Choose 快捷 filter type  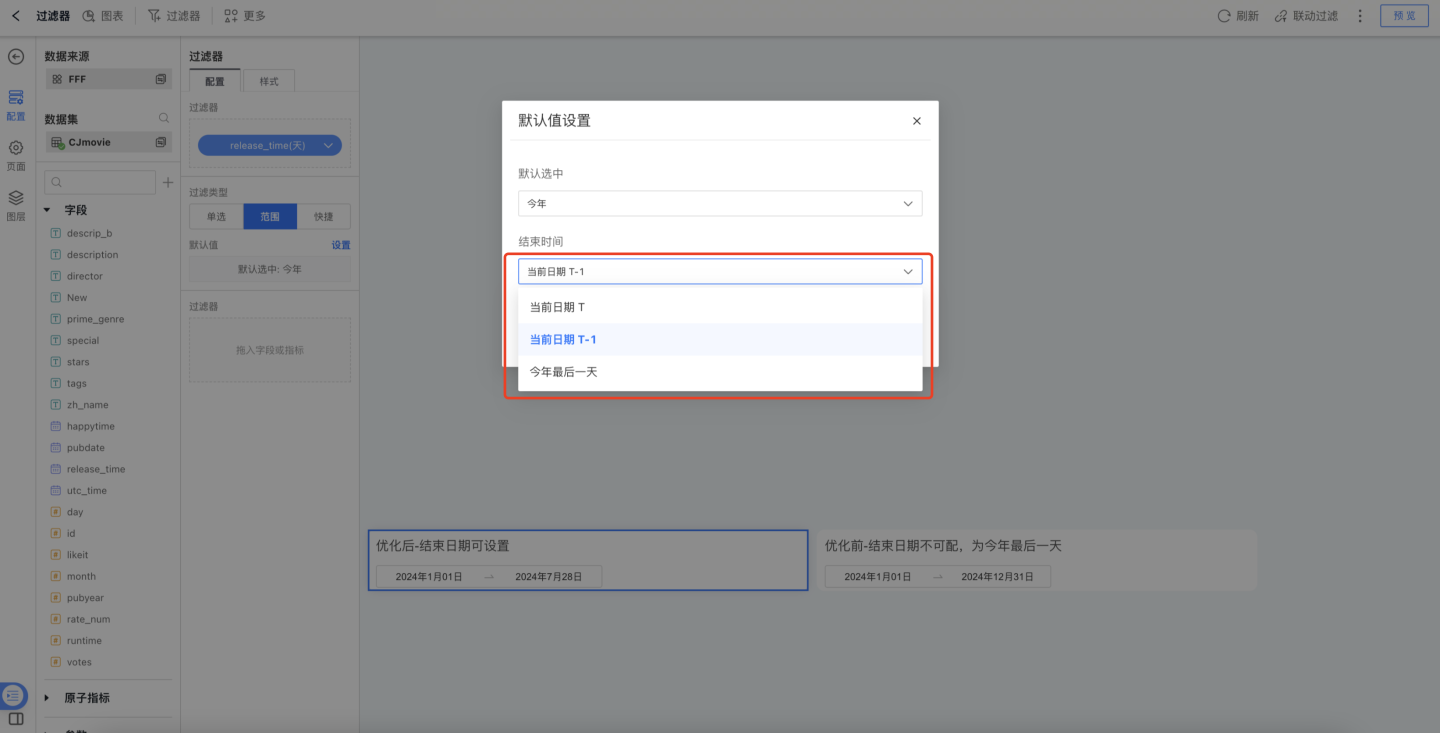[x=324, y=216]
